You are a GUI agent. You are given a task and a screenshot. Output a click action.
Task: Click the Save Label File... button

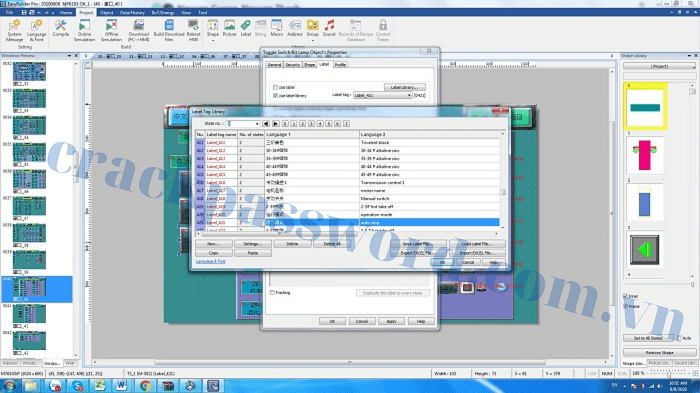[x=417, y=244]
